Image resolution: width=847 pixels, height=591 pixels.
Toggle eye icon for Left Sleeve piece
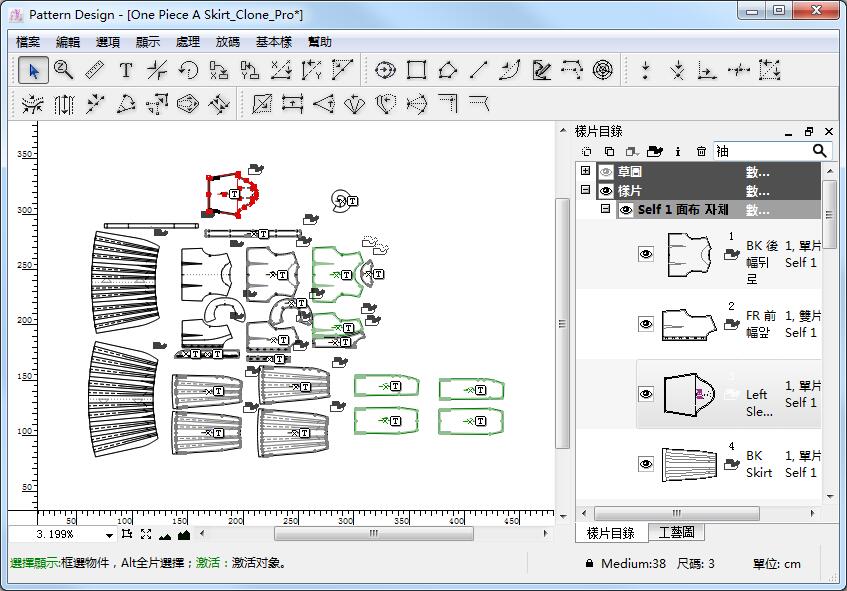click(646, 394)
